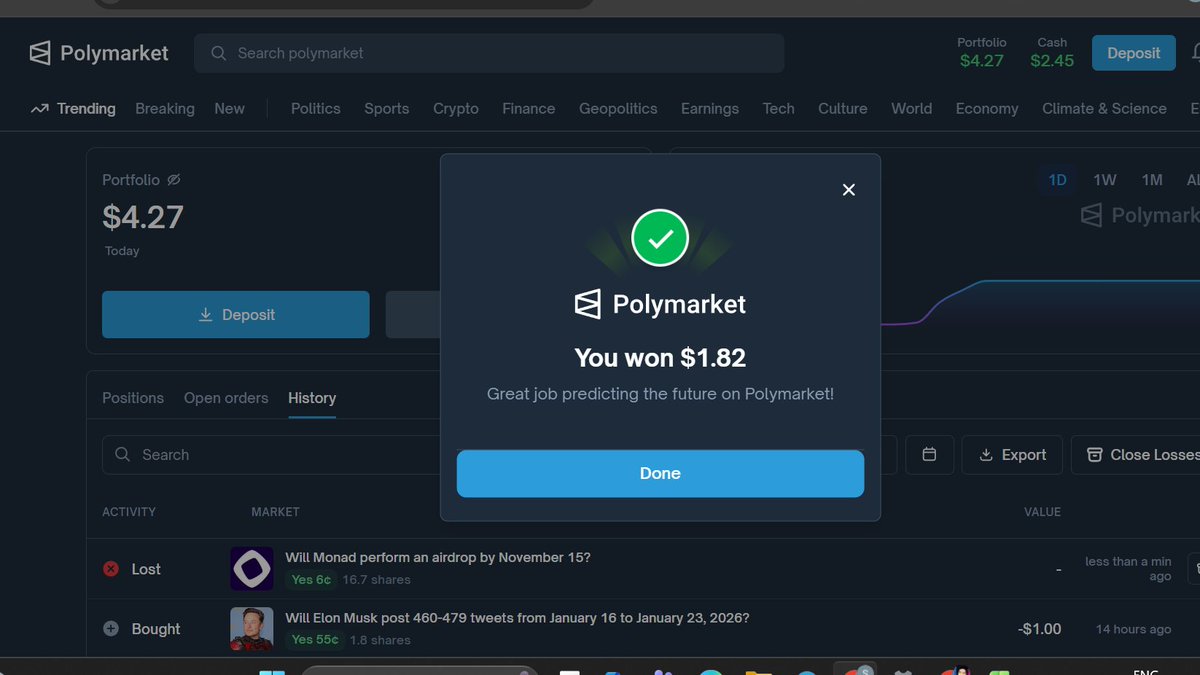Click the large Deposit button in the Portfolio card
This screenshot has width=1200, height=675.
pyautogui.click(x=236, y=315)
